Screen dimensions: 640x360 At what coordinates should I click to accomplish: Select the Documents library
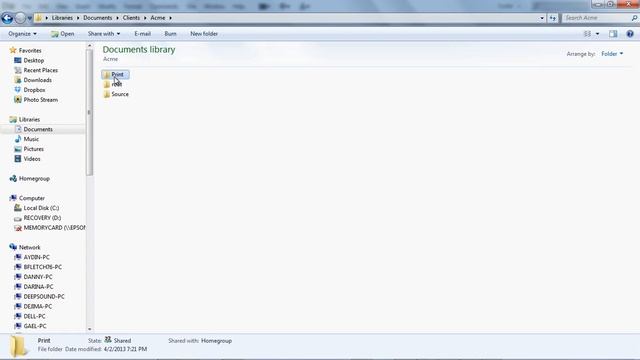point(33,129)
